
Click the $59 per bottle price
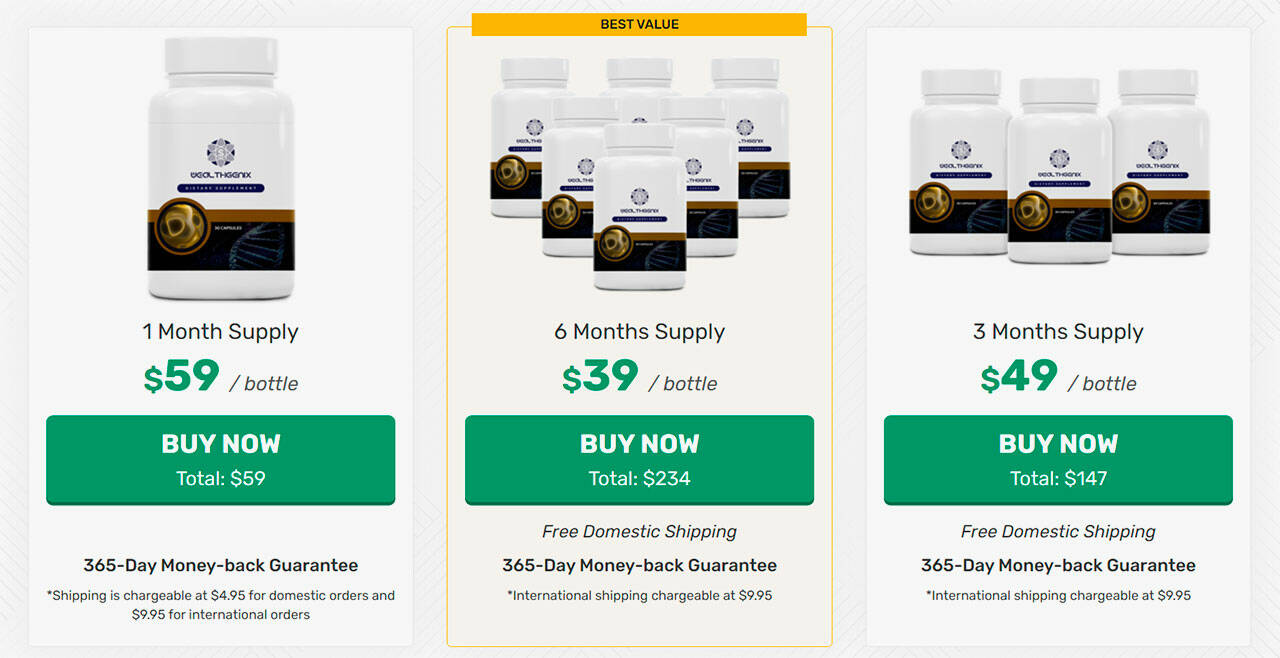point(220,377)
